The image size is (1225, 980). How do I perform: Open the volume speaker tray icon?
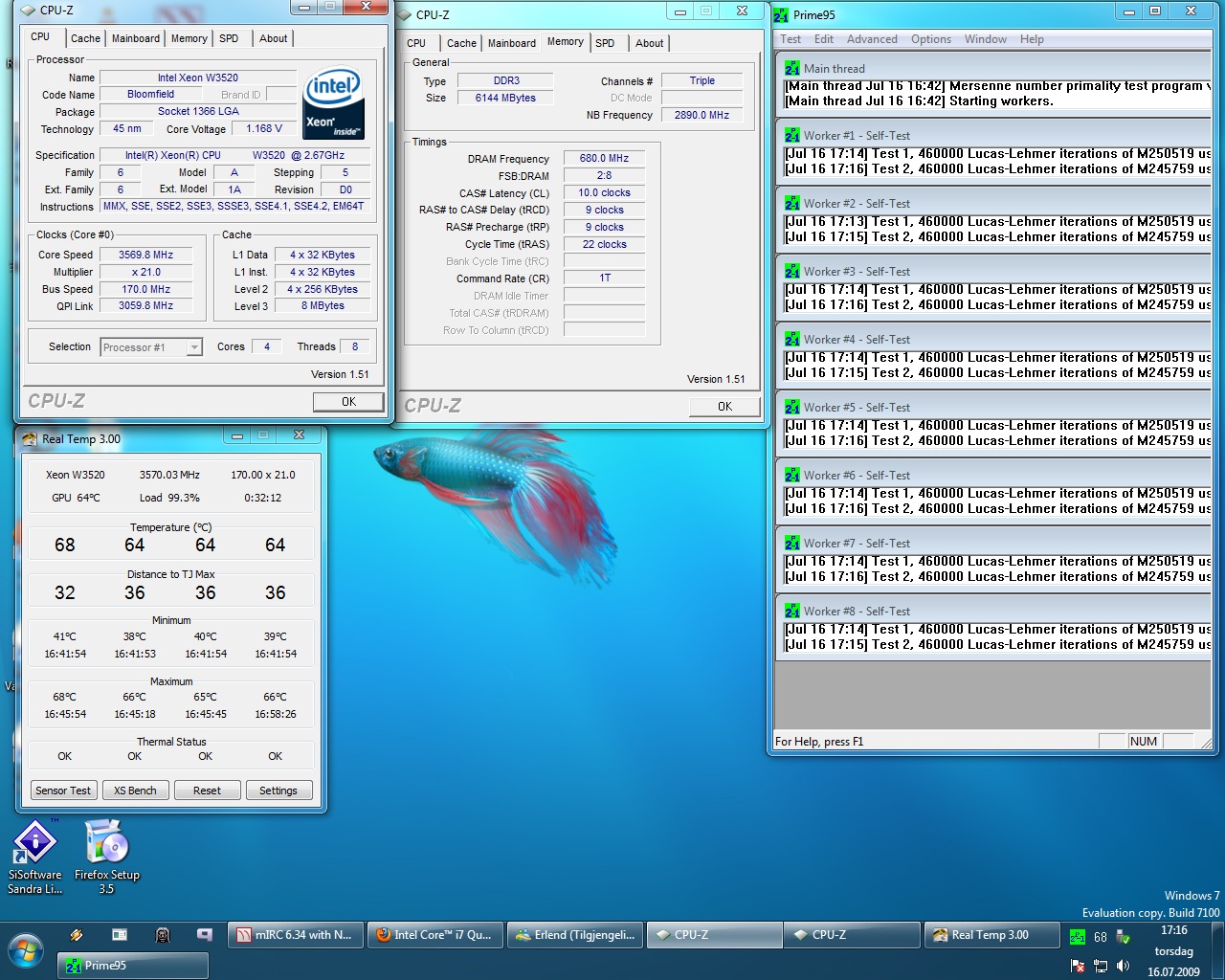tap(1124, 966)
